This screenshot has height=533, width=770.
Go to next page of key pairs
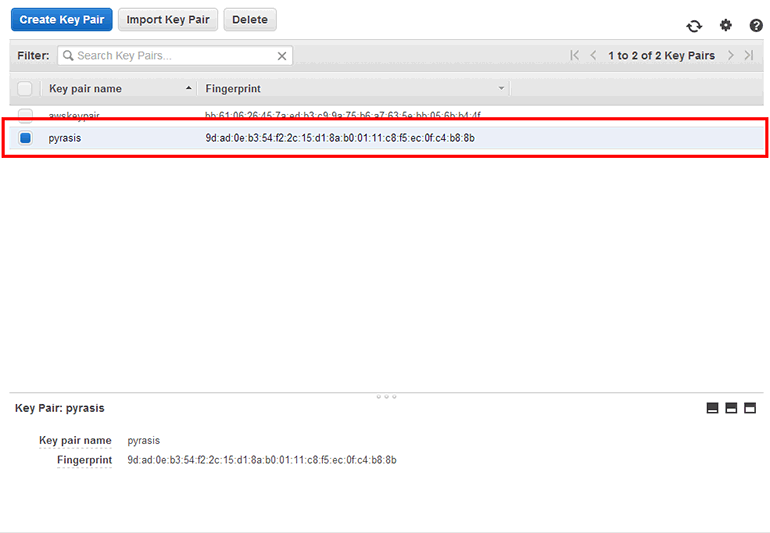731,56
